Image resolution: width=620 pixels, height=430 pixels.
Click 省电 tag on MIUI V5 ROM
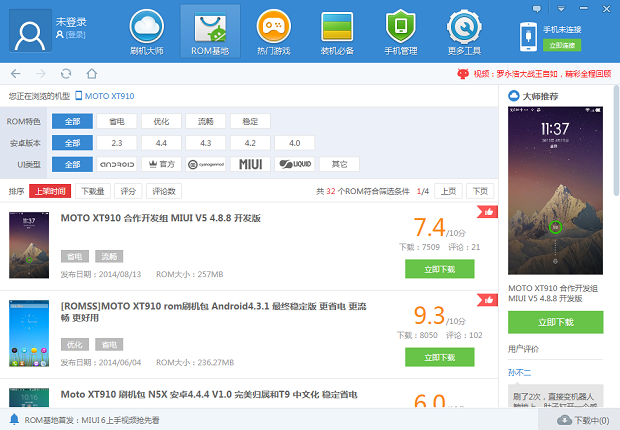point(75,256)
